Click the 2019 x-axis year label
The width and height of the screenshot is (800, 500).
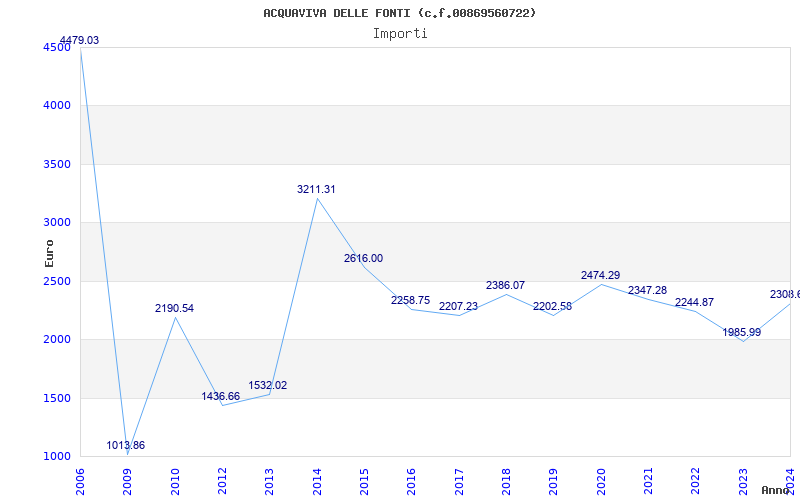pyautogui.click(x=554, y=482)
